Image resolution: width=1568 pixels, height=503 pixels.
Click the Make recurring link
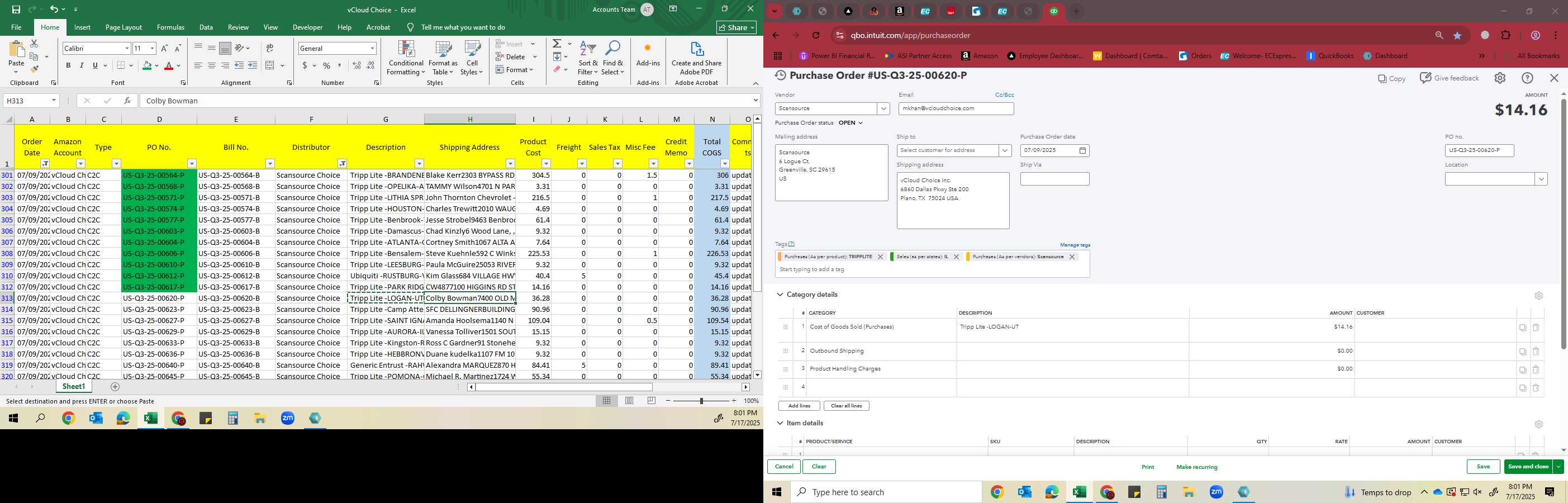[1197, 467]
